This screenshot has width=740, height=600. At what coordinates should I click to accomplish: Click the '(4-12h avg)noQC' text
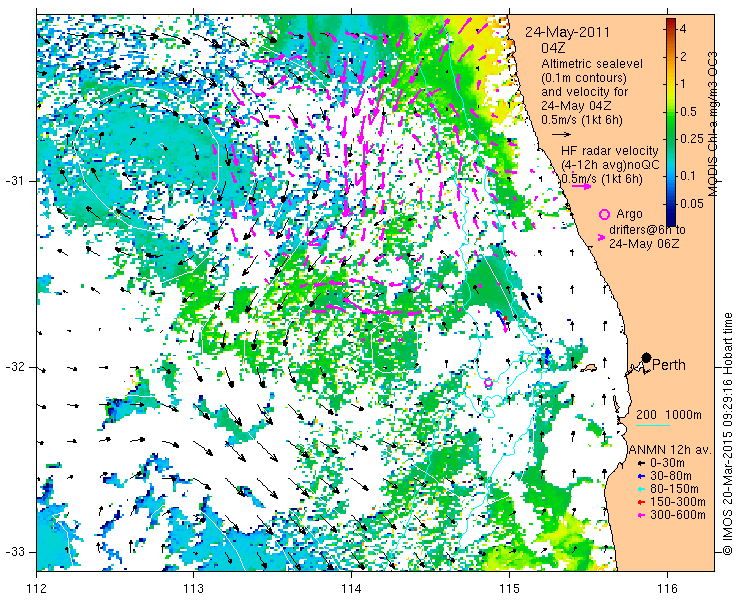coord(610,165)
